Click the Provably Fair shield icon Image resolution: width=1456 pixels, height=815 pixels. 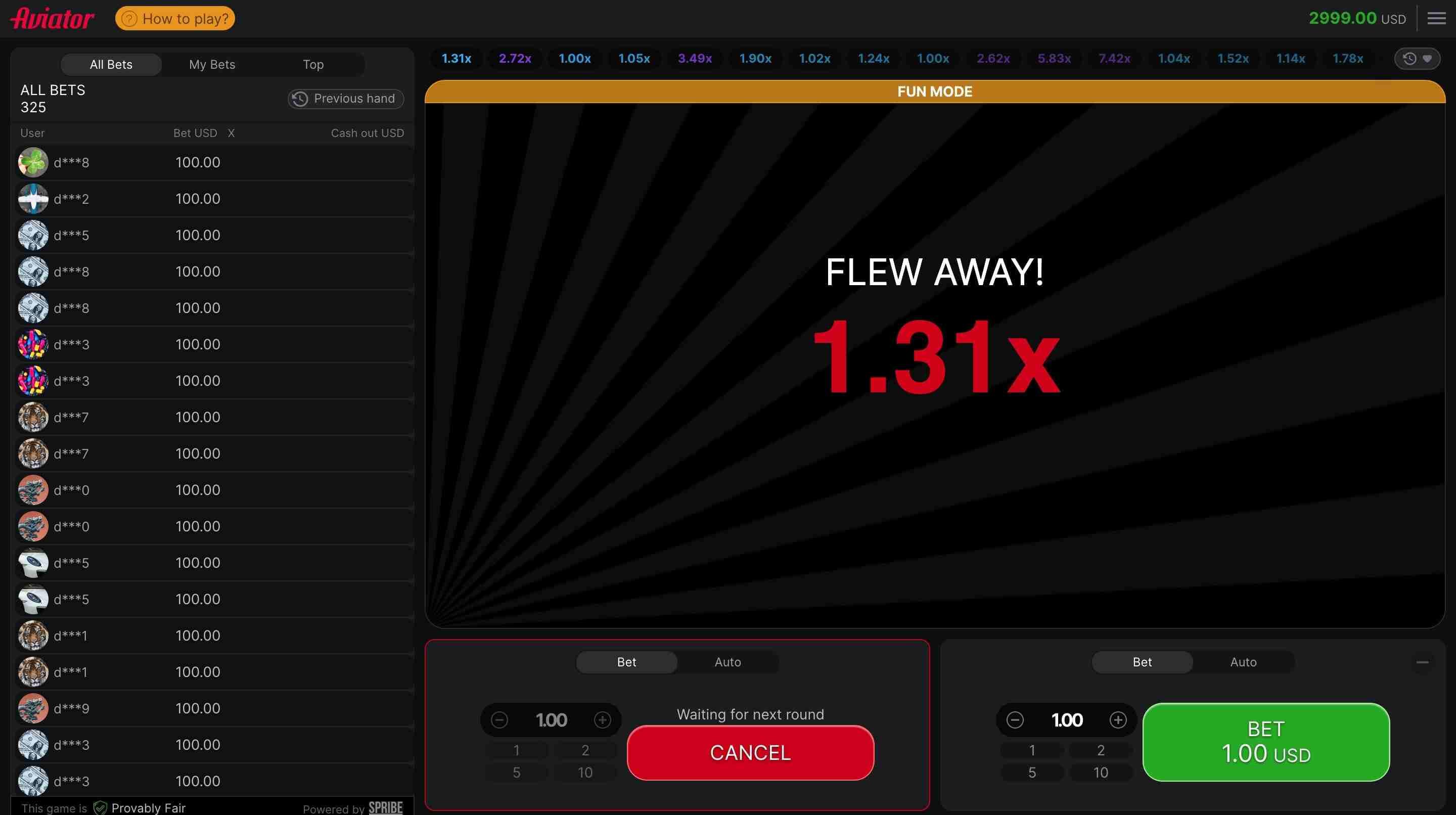pos(101,807)
